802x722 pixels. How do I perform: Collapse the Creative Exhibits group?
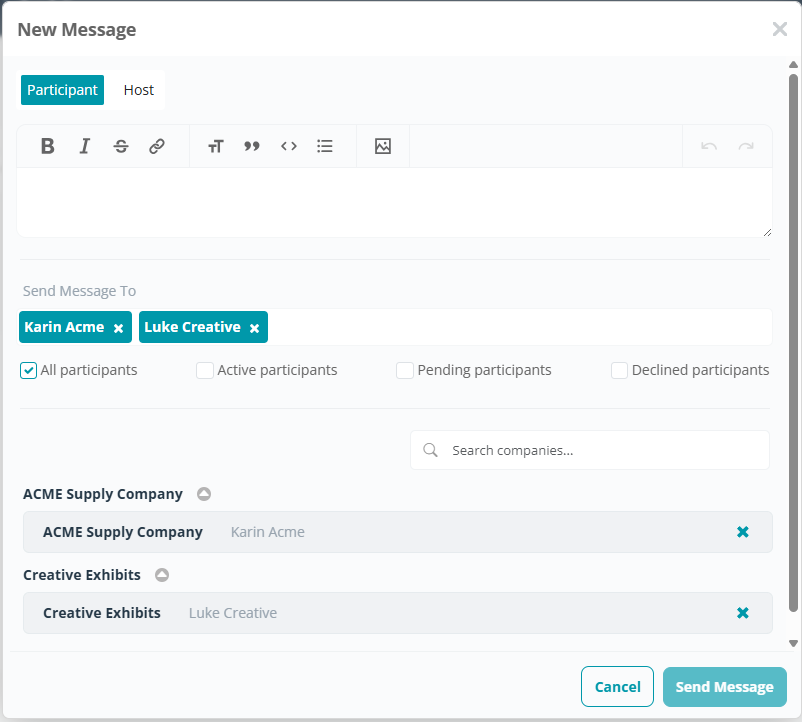(162, 575)
